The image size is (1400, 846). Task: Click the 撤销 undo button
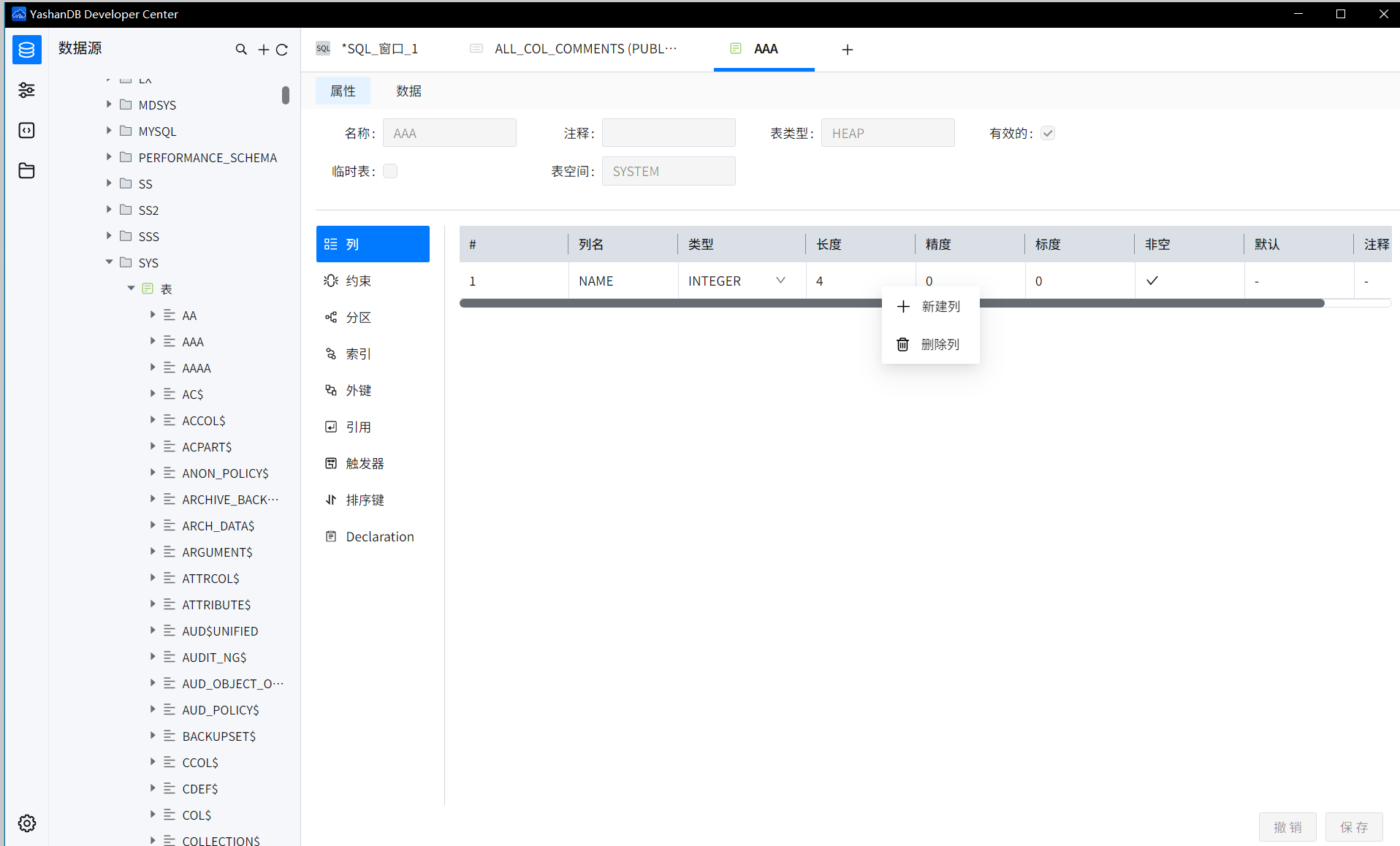pos(1287,827)
